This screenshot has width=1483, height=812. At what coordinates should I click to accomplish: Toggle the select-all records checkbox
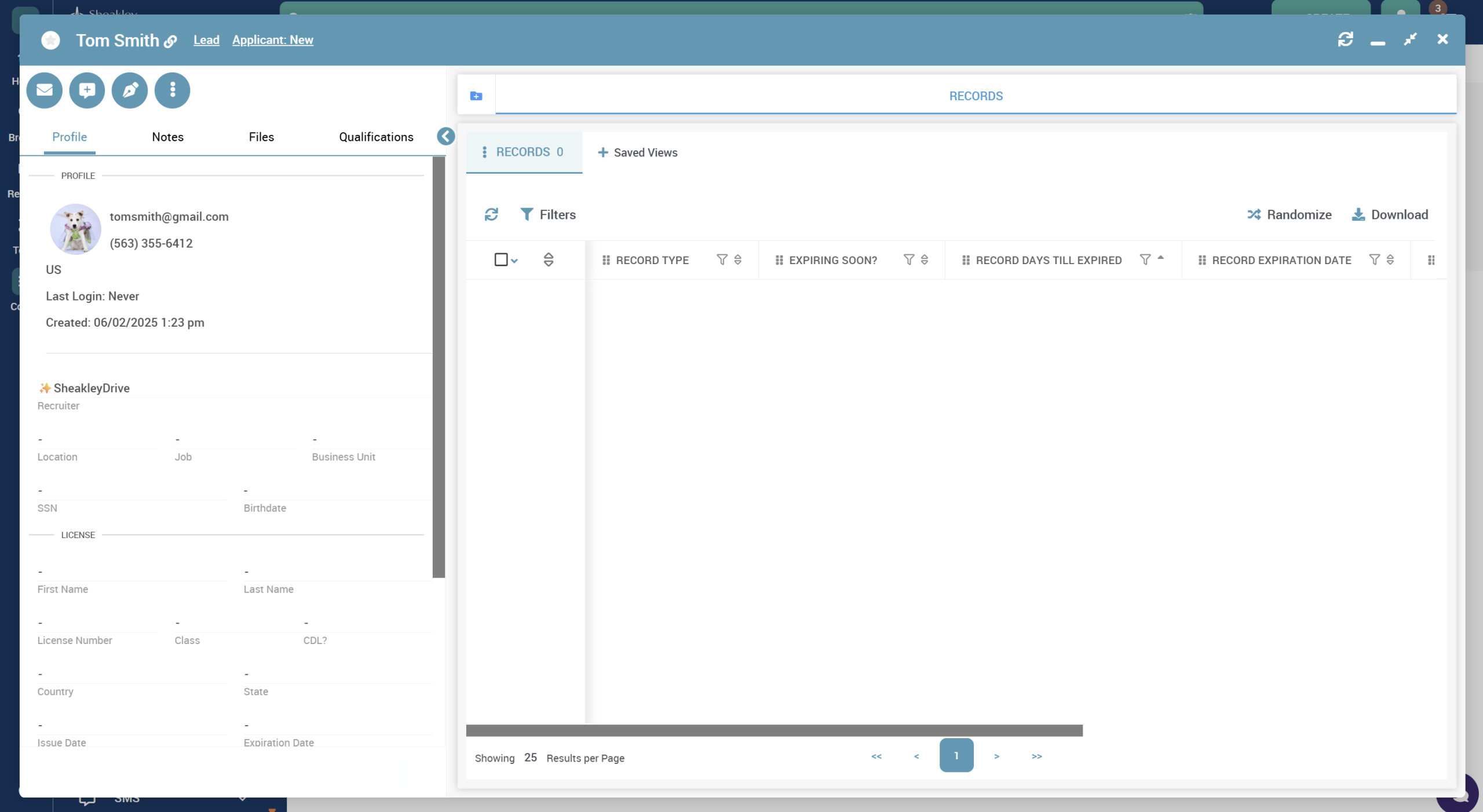pyautogui.click(x=501, y=260)
